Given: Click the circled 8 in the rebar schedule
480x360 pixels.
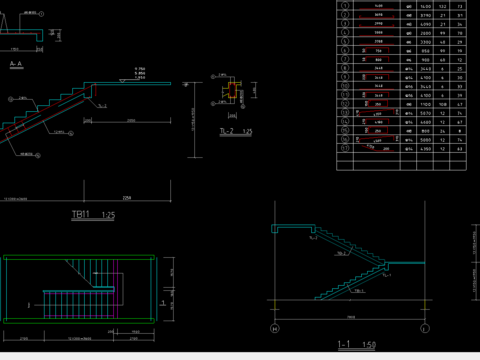Looking at the screenshot, I should [x=345, y=68].
